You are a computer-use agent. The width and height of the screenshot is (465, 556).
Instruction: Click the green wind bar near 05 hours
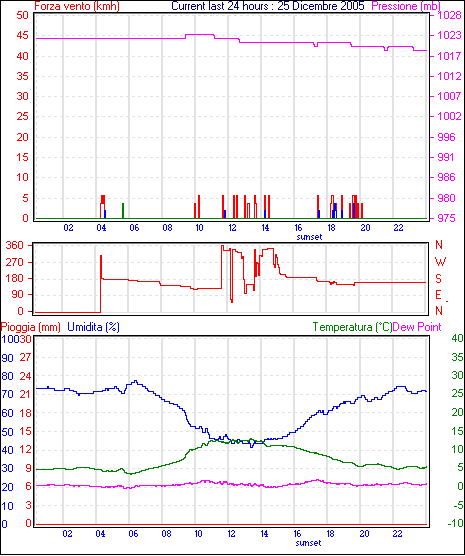coord(123,211)
